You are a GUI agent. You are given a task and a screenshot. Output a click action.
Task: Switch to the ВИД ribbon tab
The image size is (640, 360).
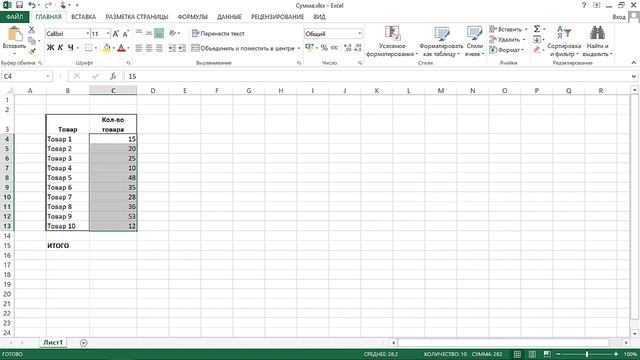coord(320,17)
